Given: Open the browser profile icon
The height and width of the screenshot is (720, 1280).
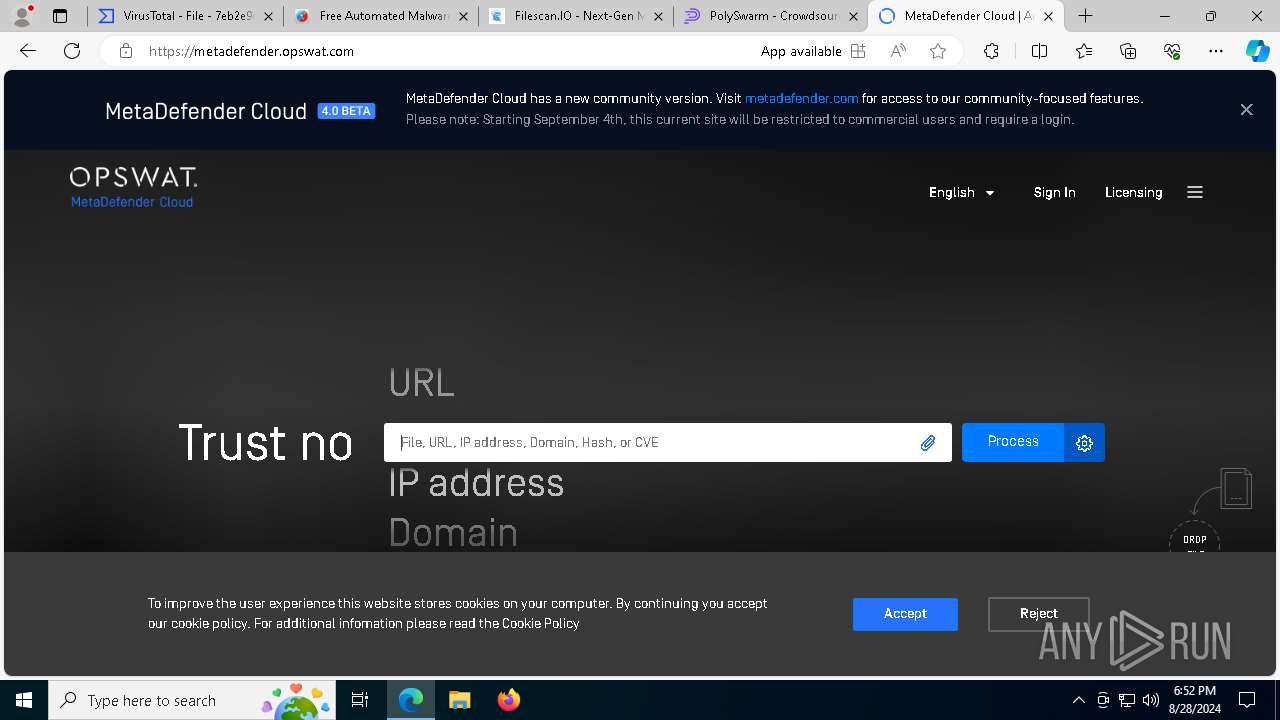Looking at the screenshot, I should coord(22,16).
